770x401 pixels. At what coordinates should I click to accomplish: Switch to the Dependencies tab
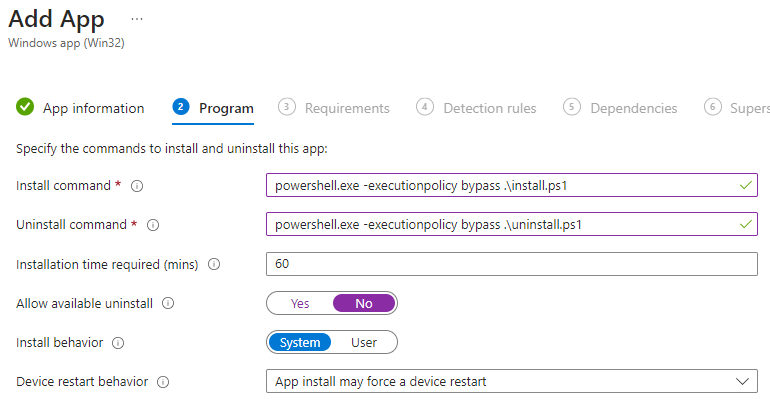633,108
